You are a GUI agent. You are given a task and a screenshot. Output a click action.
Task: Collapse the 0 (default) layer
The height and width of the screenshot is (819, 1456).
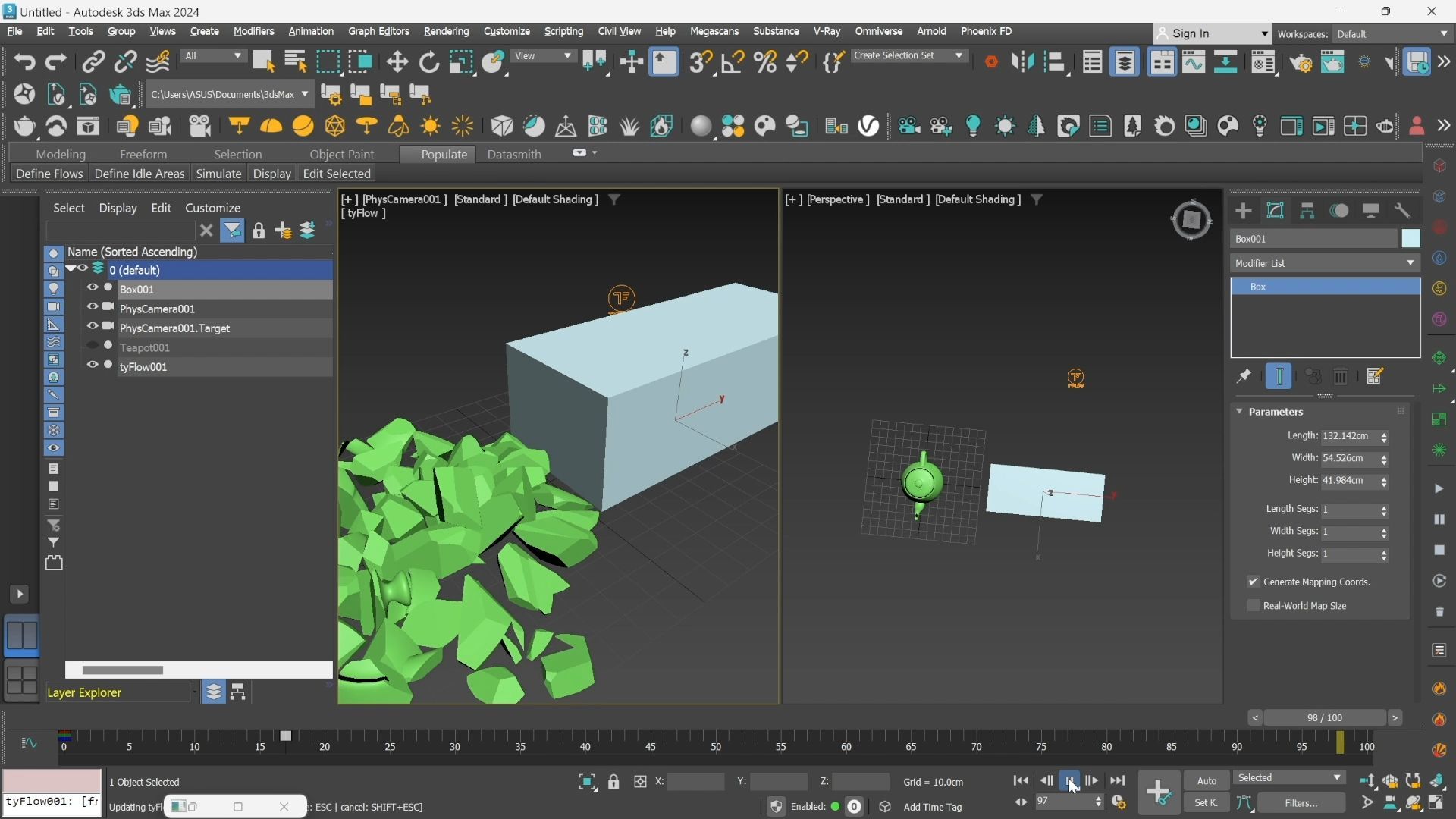71,269
